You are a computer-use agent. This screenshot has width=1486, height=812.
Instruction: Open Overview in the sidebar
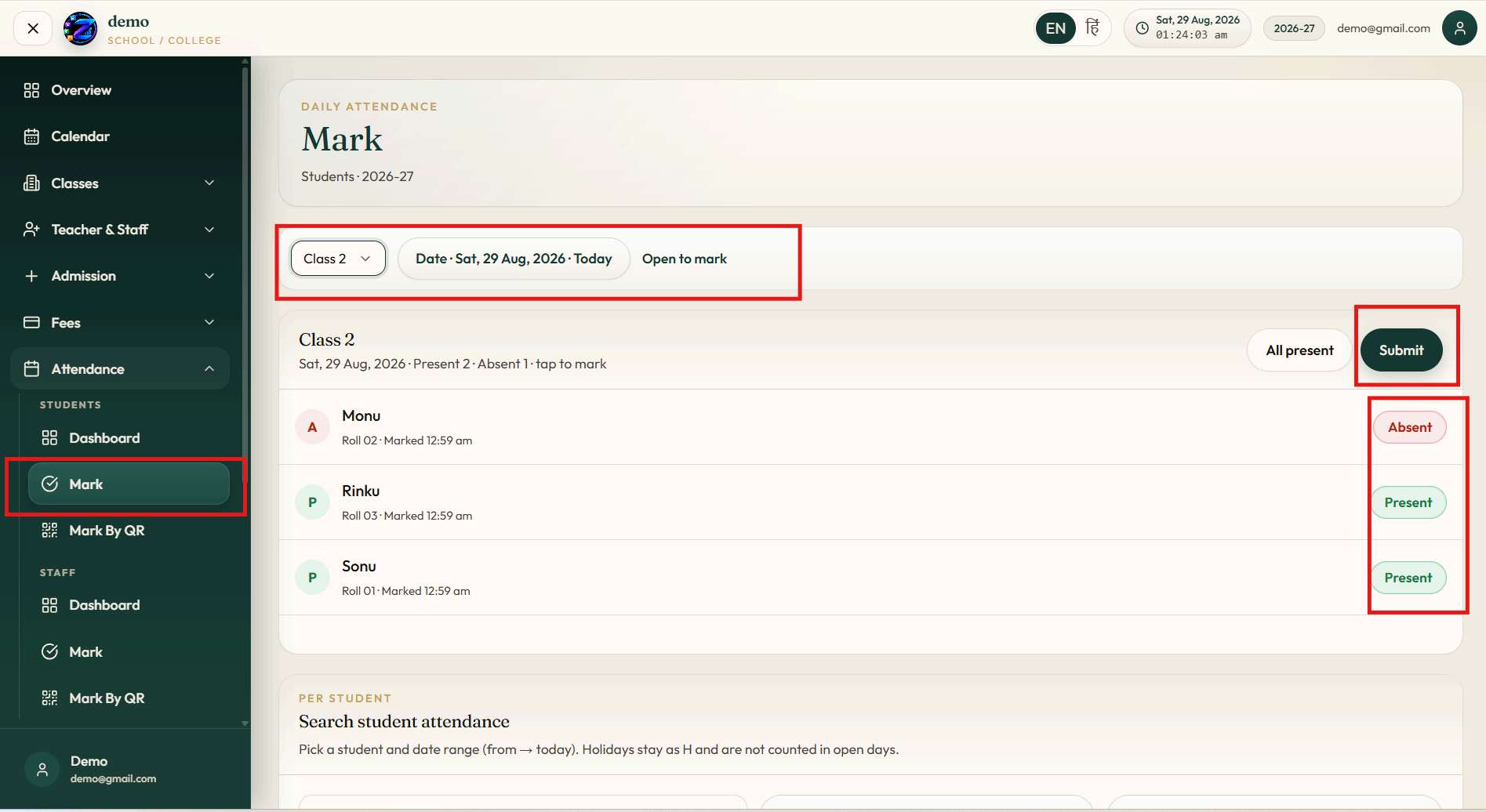pos(121,90)
